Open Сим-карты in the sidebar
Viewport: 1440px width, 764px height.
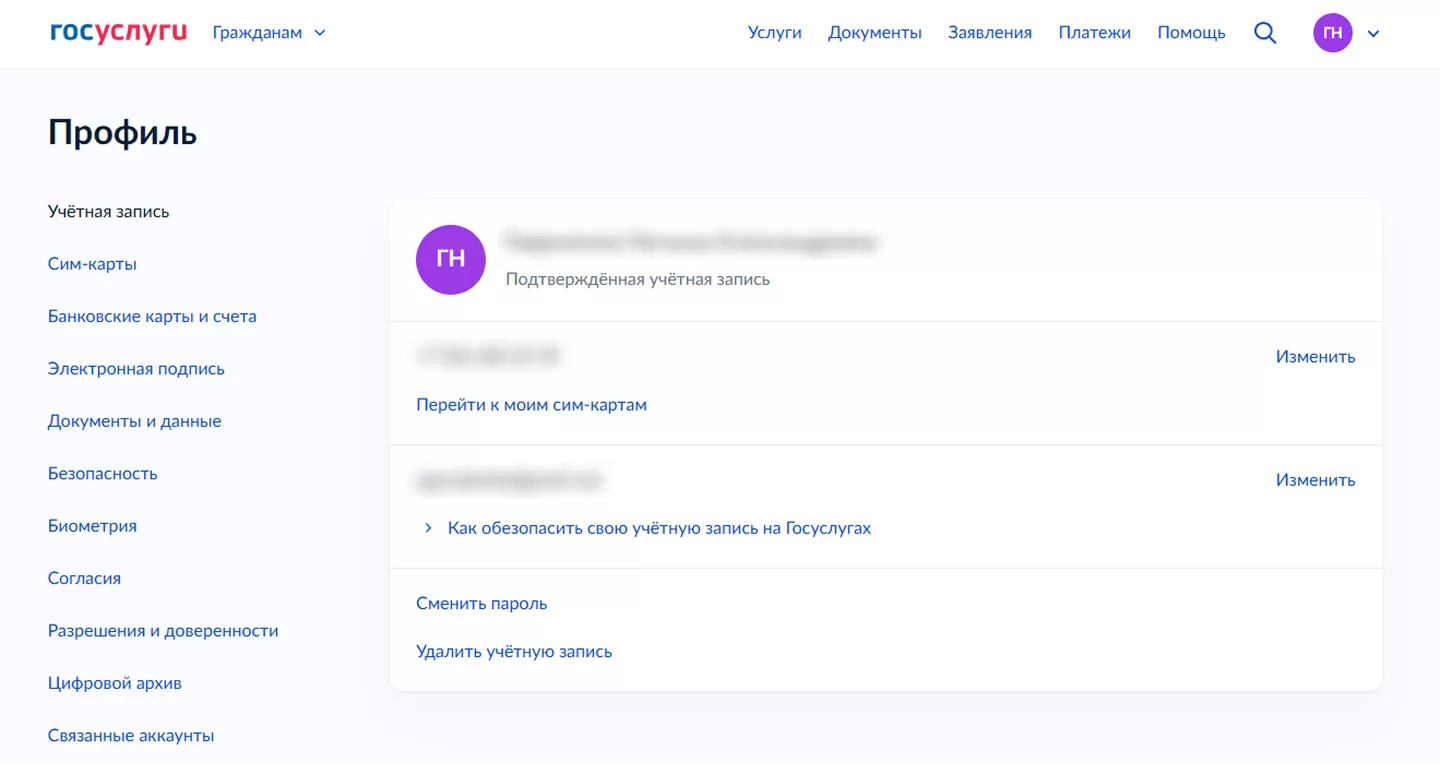click(92, 265)
